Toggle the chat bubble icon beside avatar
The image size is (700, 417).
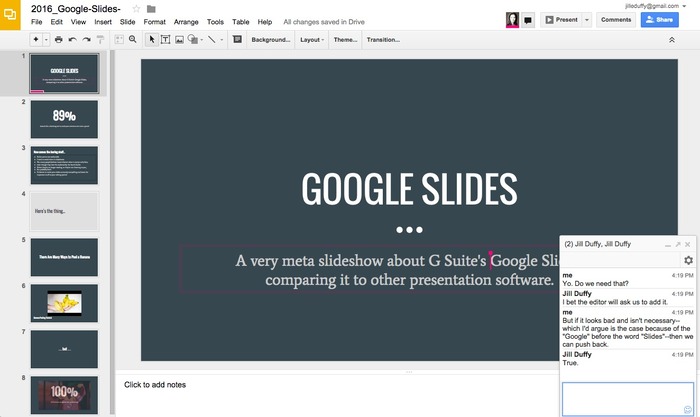point(528,19)
